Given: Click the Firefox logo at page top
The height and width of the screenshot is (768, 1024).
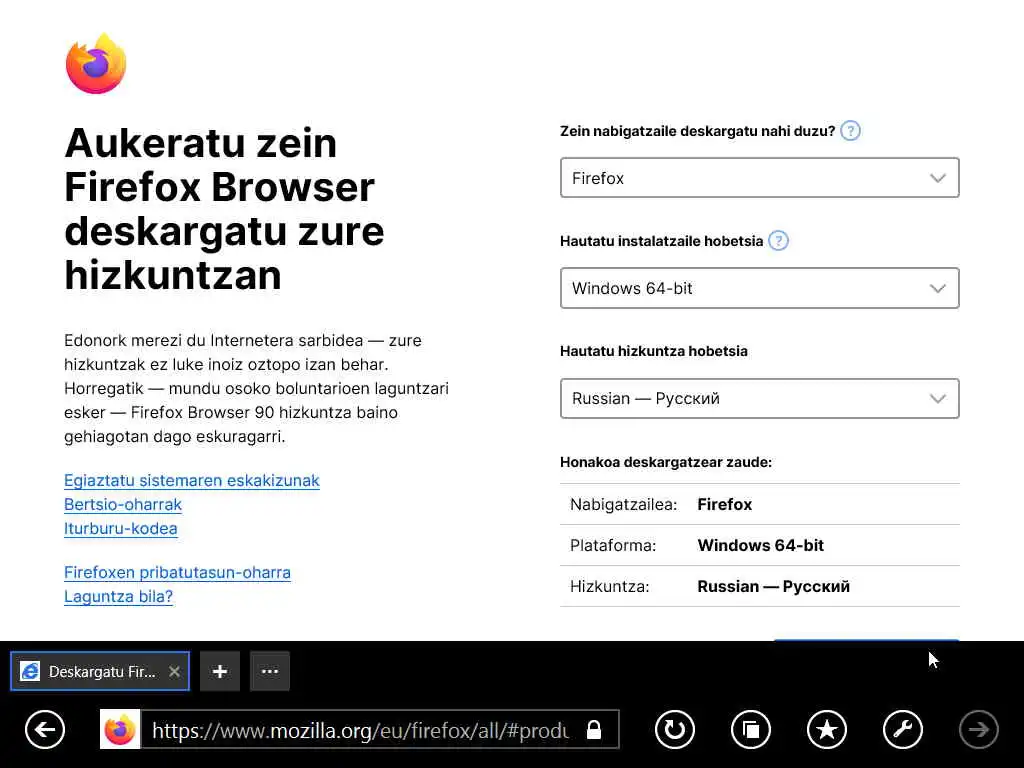Looking at the screenshot, I should coord(96,64).
